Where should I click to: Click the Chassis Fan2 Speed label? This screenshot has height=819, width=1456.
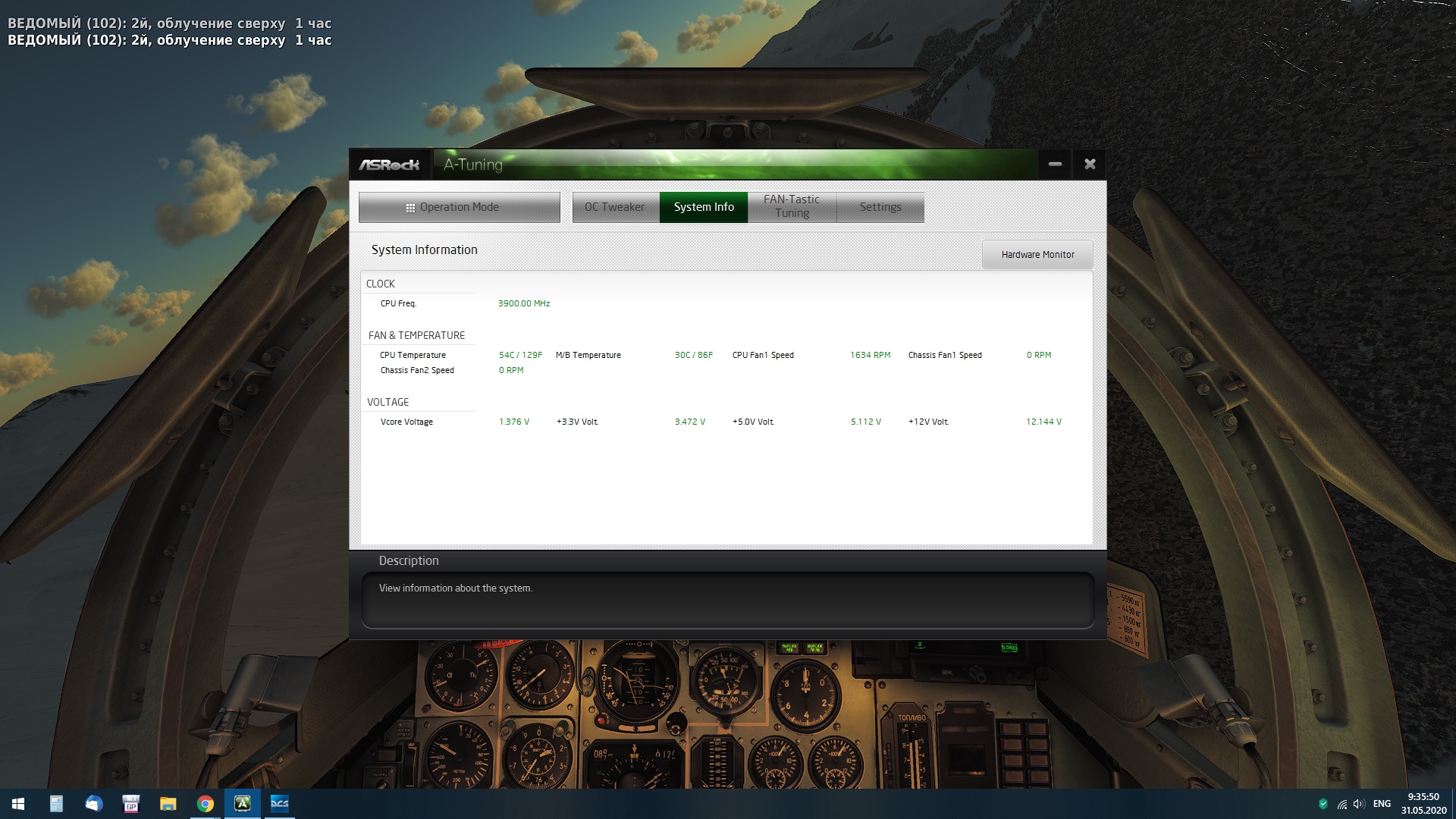pos(417,370)
